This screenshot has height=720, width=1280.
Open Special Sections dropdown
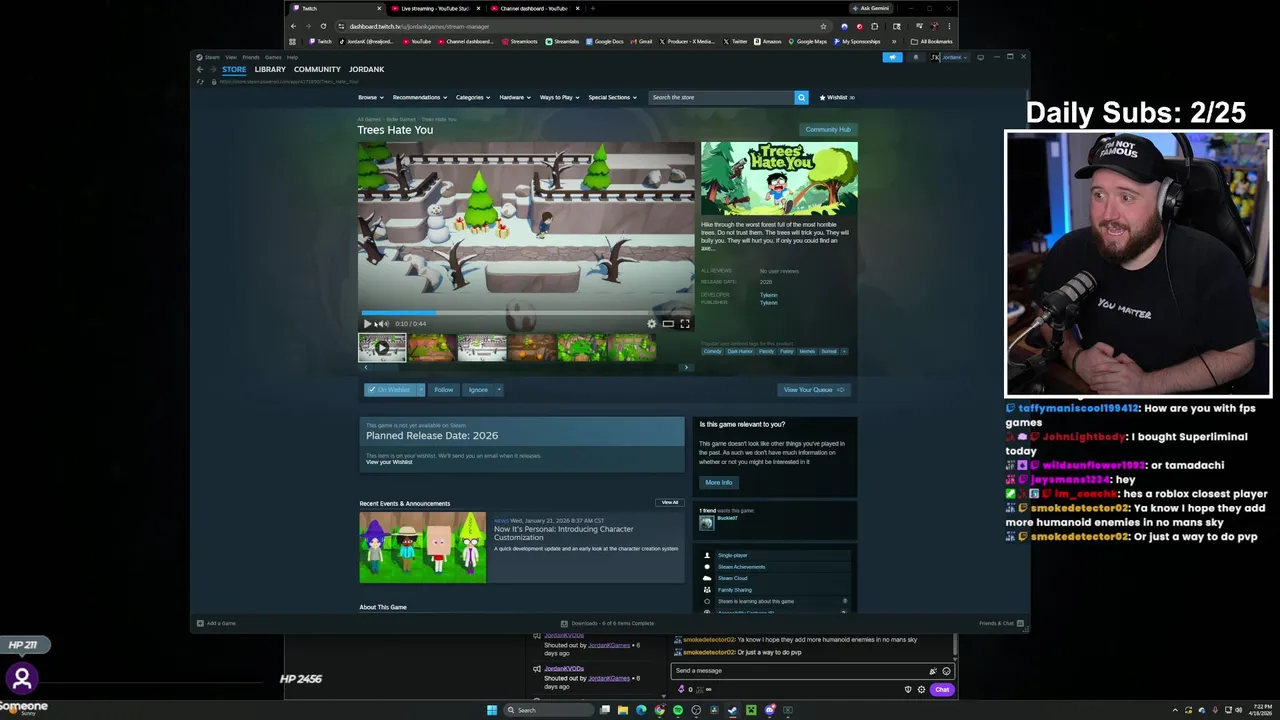pos(612,97)
